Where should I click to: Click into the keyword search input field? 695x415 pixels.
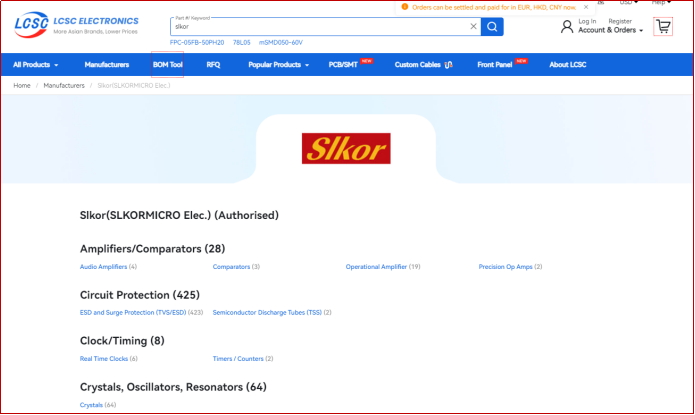click(x=320, y=27)
